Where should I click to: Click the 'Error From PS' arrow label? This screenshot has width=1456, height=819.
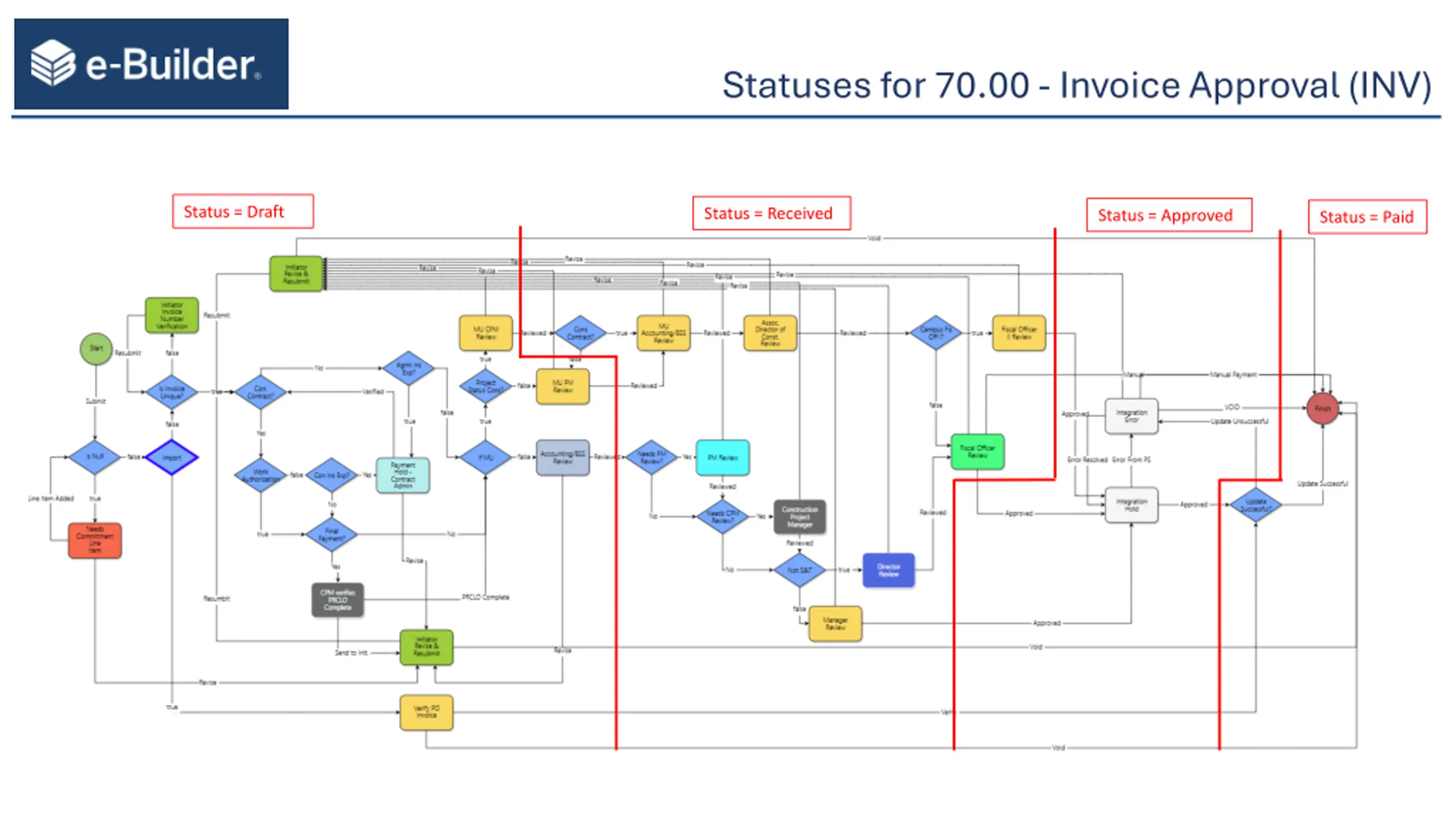[1131, 460]
